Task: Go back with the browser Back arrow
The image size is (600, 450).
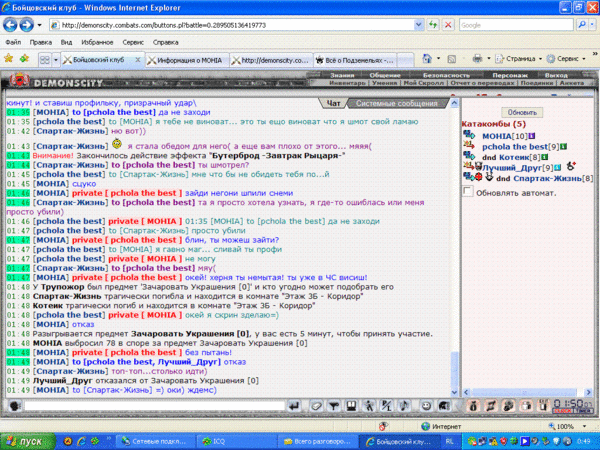Action: click(x=10, y=25)
